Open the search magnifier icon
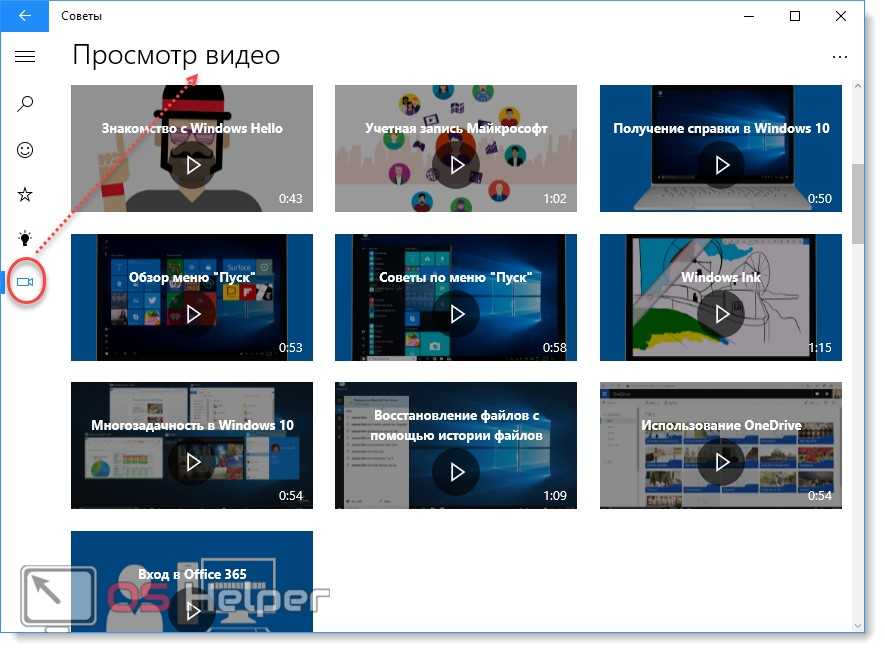Image resolution: width=885 pixels, height=653 pixels. 25,103
